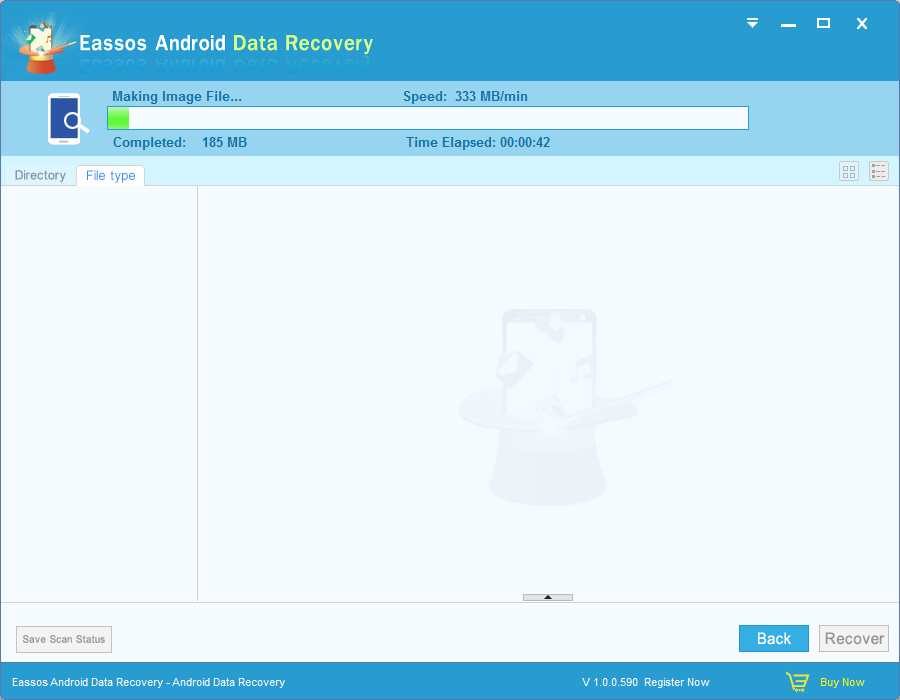Click the Save Scan Status button
Image resolution: width=900 pixels, height=700 pixels.
point(64,639)
